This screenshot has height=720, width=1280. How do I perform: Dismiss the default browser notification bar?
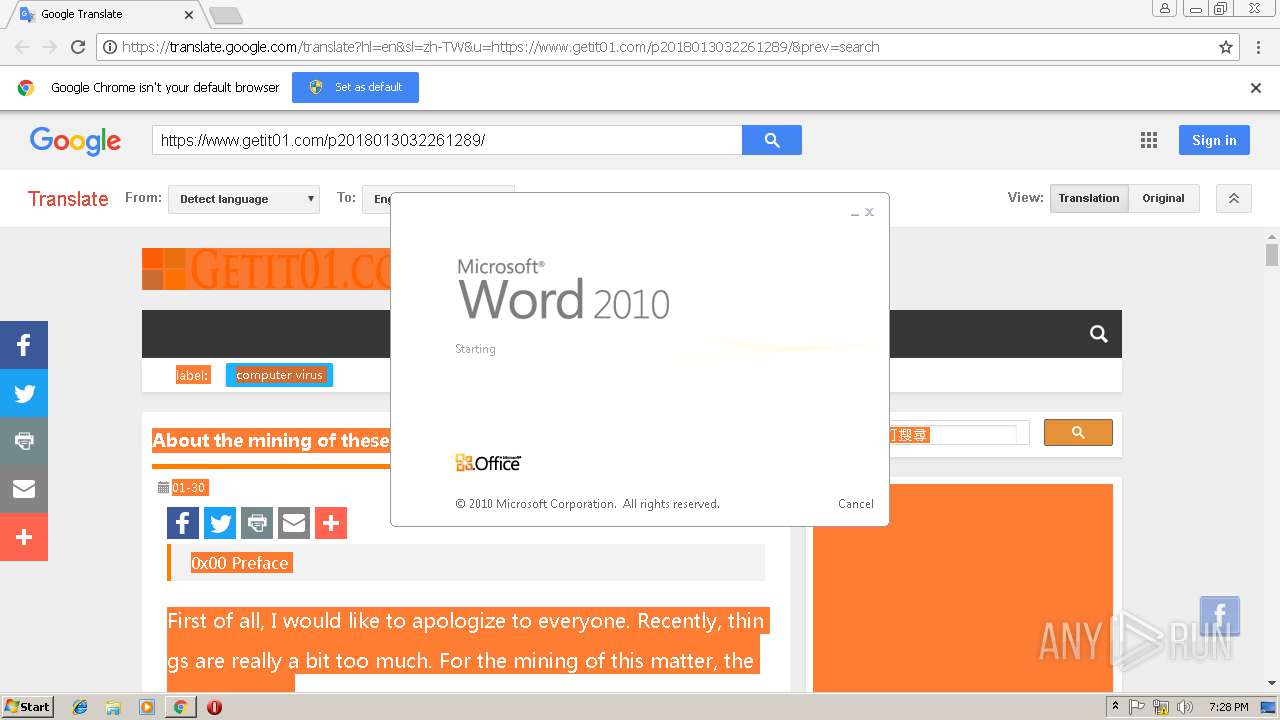(x=1256, y=88)
